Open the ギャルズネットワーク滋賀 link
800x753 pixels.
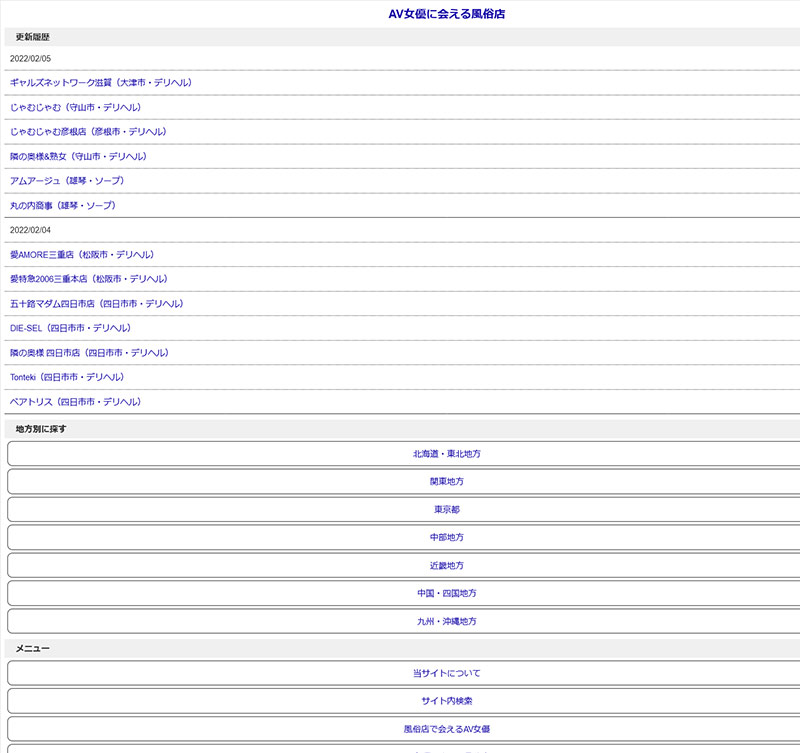click(x=101, y=83)
